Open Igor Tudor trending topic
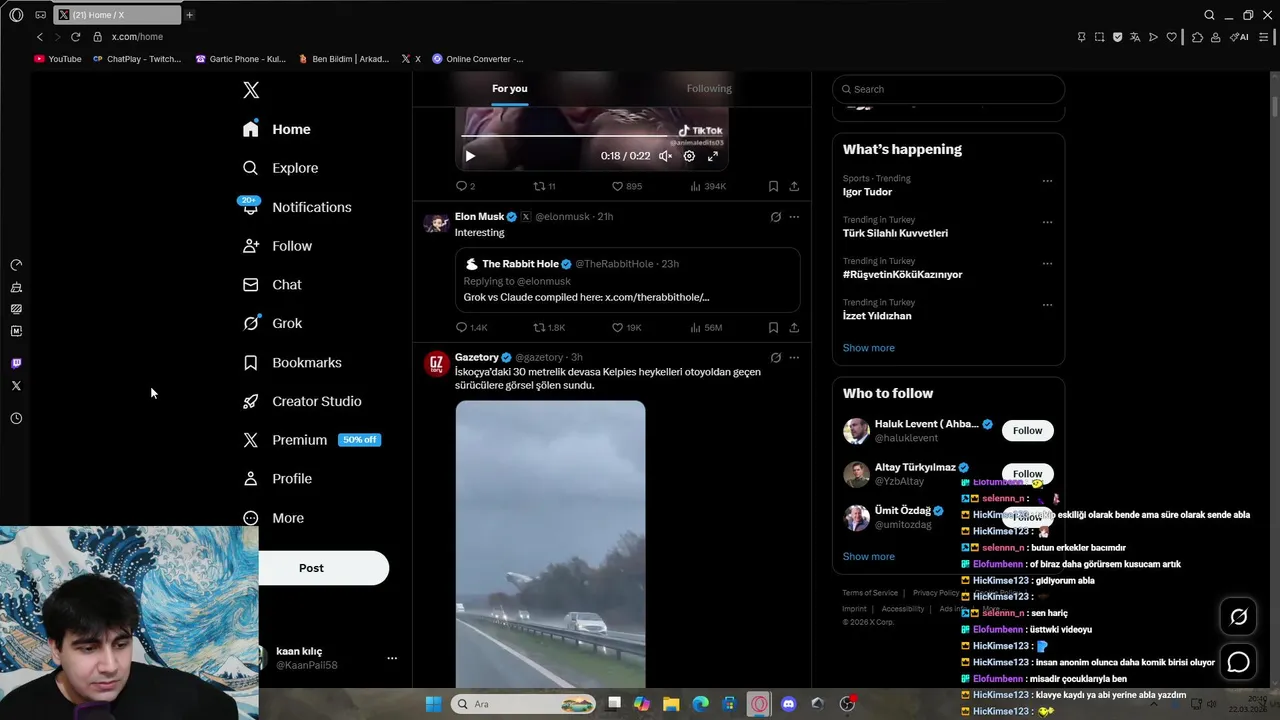 coord(867,192)
